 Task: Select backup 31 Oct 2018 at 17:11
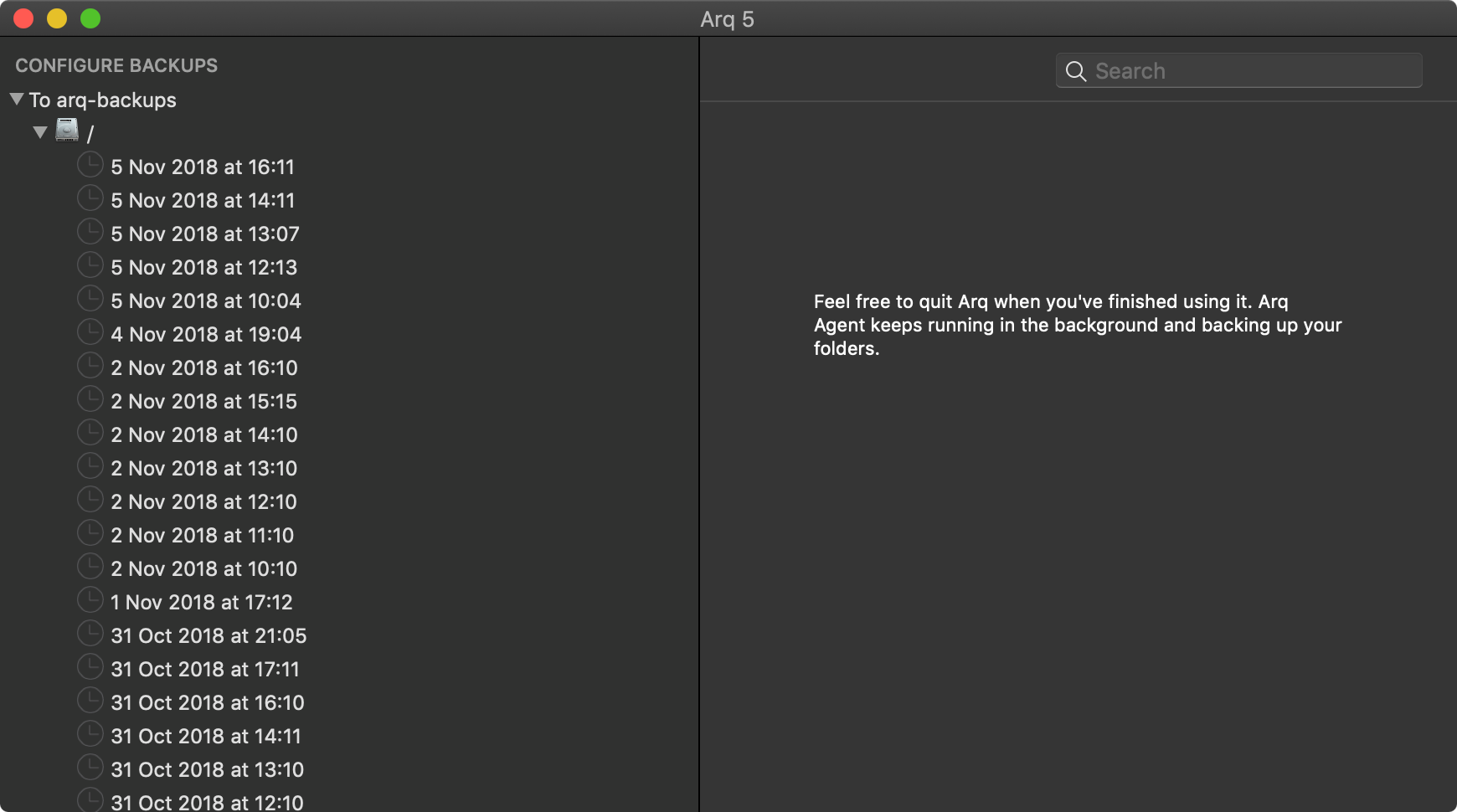coord(205,669)
